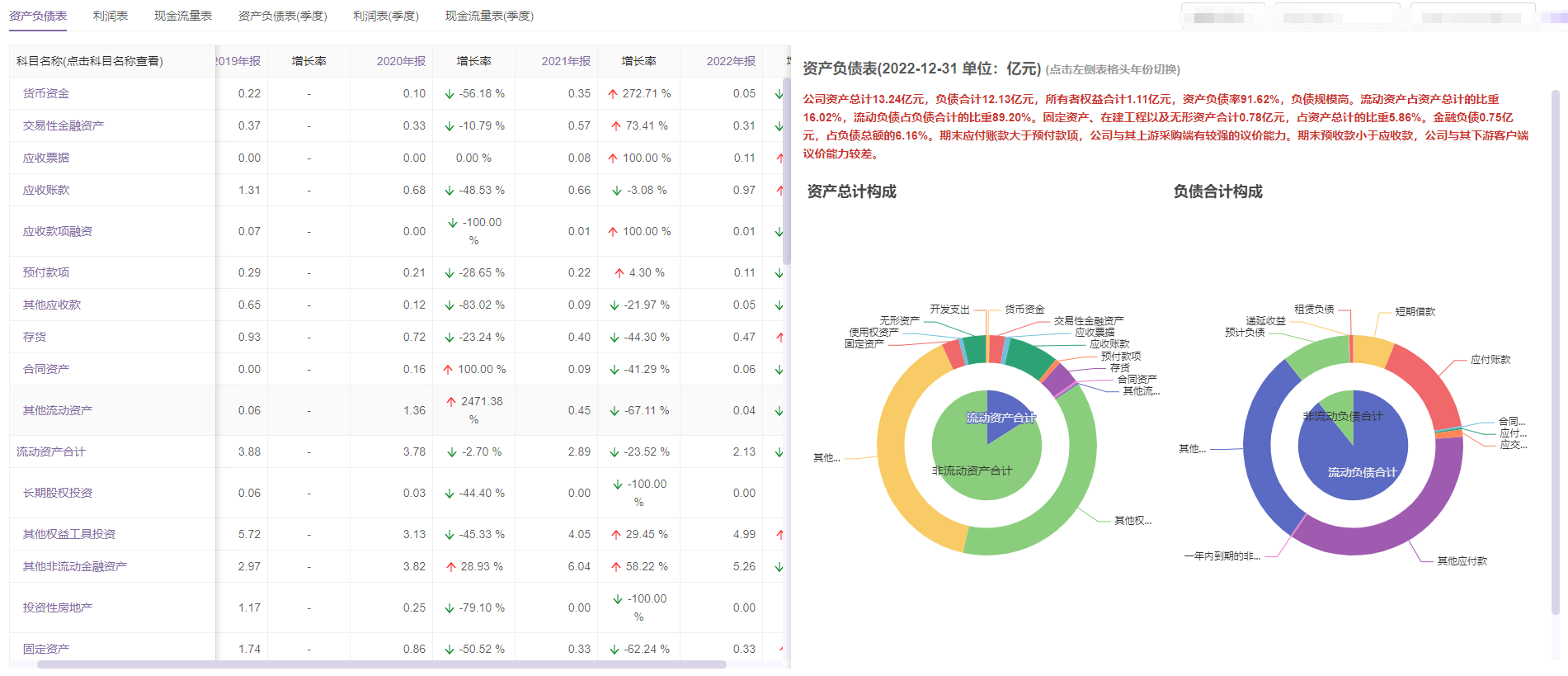Click the -56.18 % growth value
The height and width of the screenshot is (676, 1568).
pyautogui.click(x=474, y=93)
